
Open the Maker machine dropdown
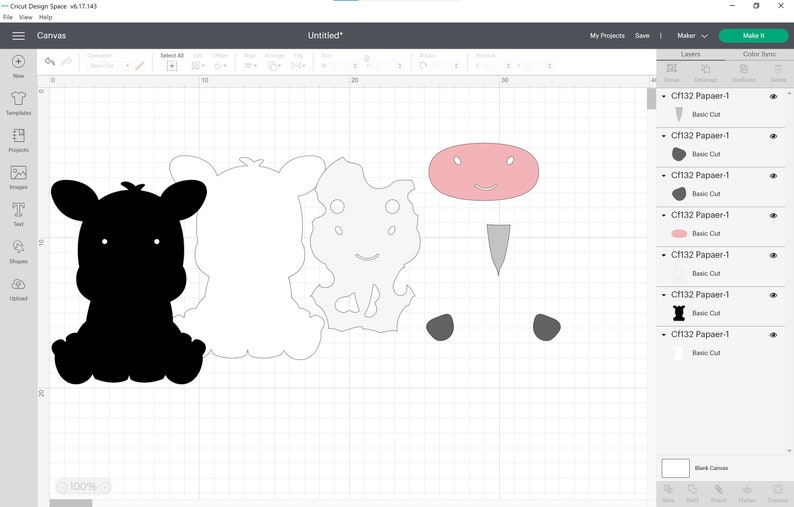[x=692, y=35]
